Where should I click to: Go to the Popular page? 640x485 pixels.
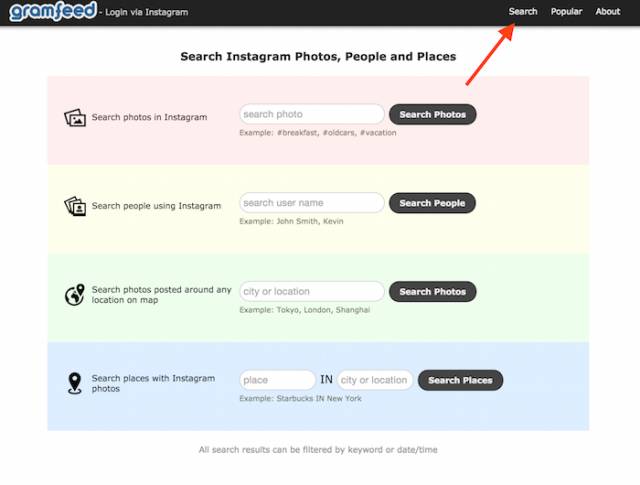(566, 12)
